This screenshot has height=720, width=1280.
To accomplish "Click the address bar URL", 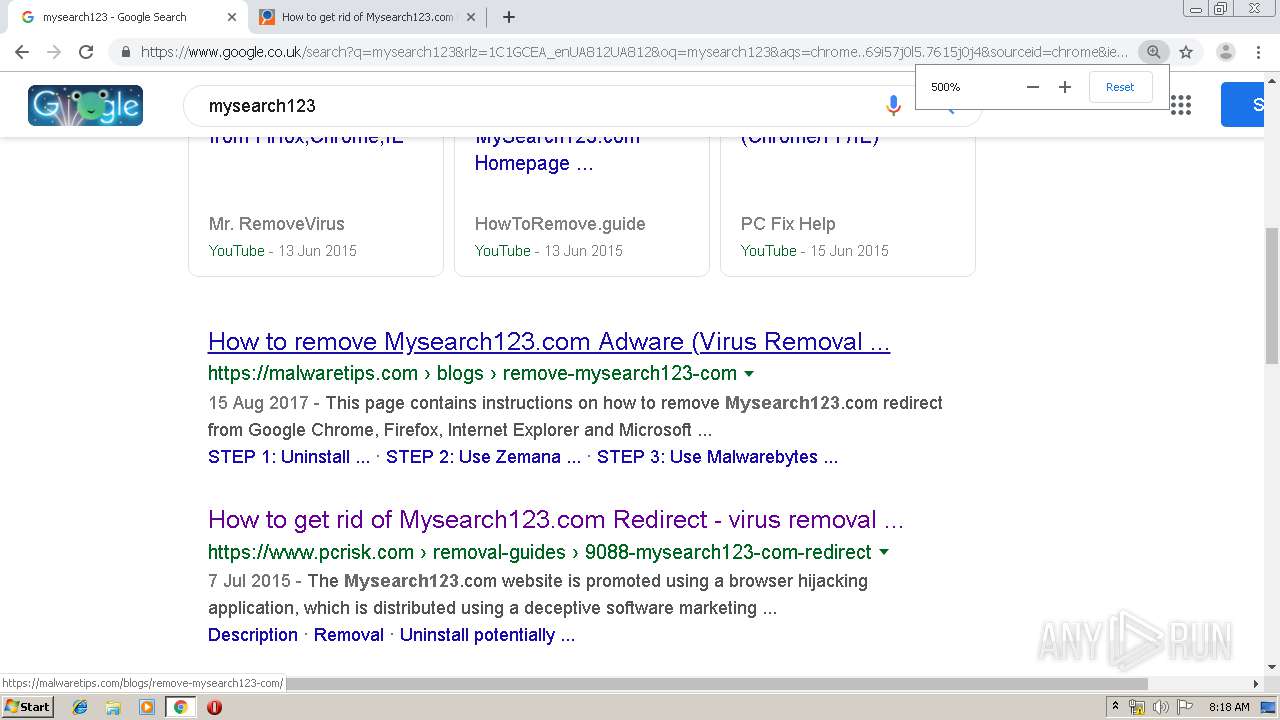I will (634, 52).
